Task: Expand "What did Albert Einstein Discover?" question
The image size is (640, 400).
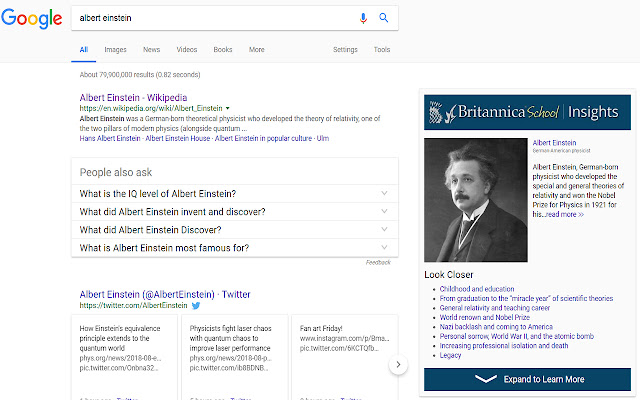Action: [x=235, y=229]
